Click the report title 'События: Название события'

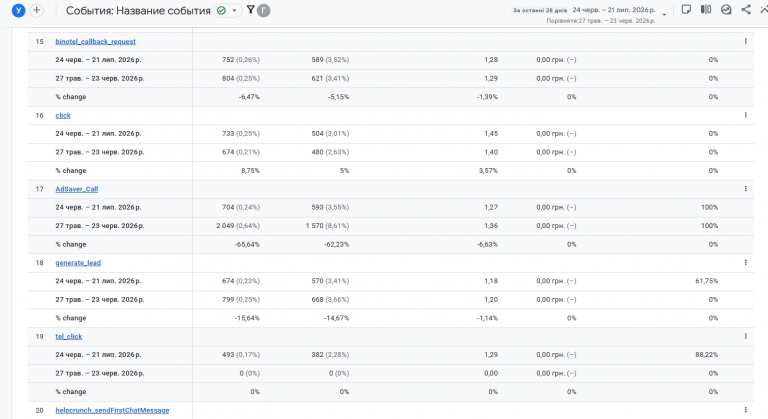pyautogui.click(x=138, y=10)
